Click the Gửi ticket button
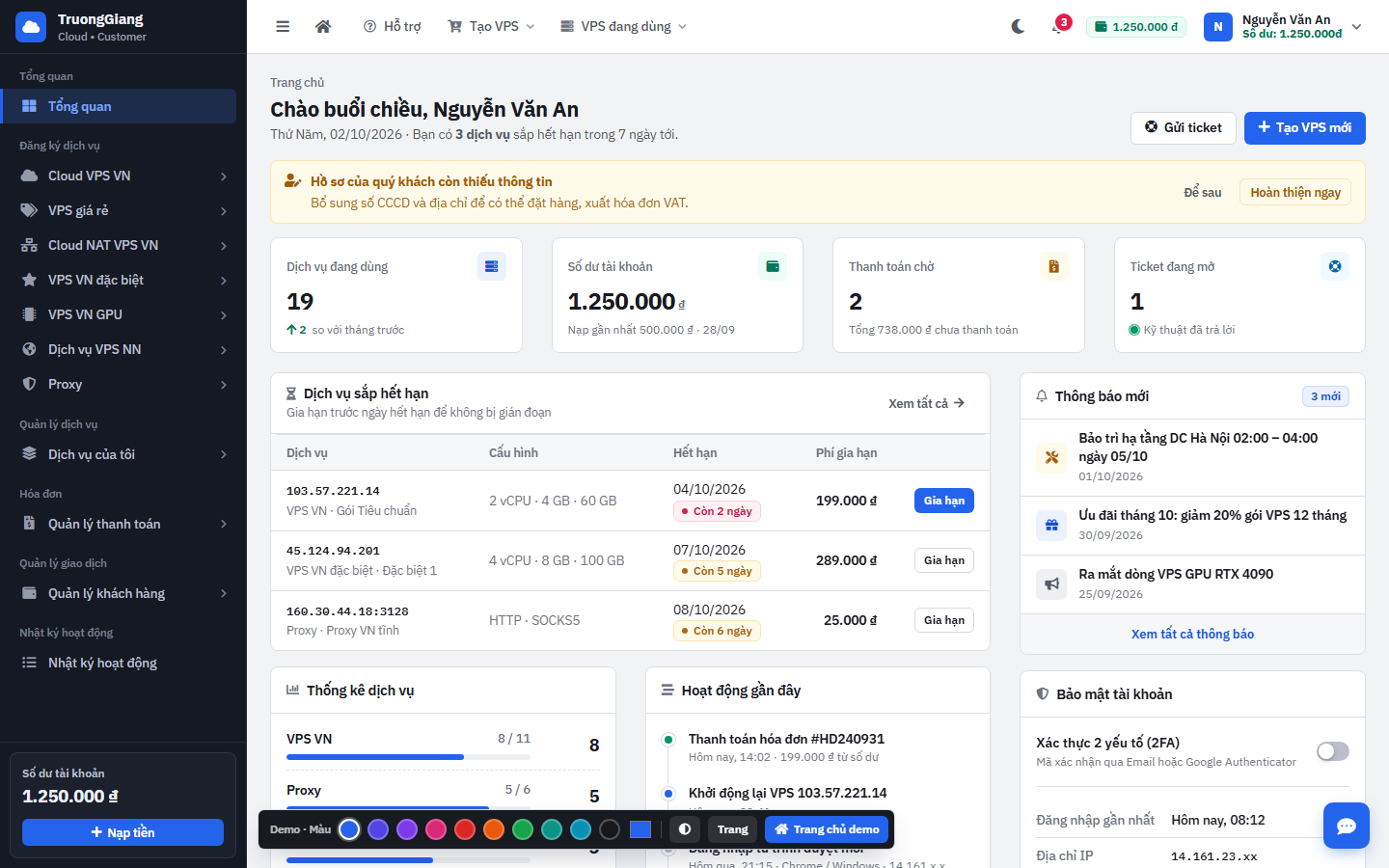 click(1184, 127)
